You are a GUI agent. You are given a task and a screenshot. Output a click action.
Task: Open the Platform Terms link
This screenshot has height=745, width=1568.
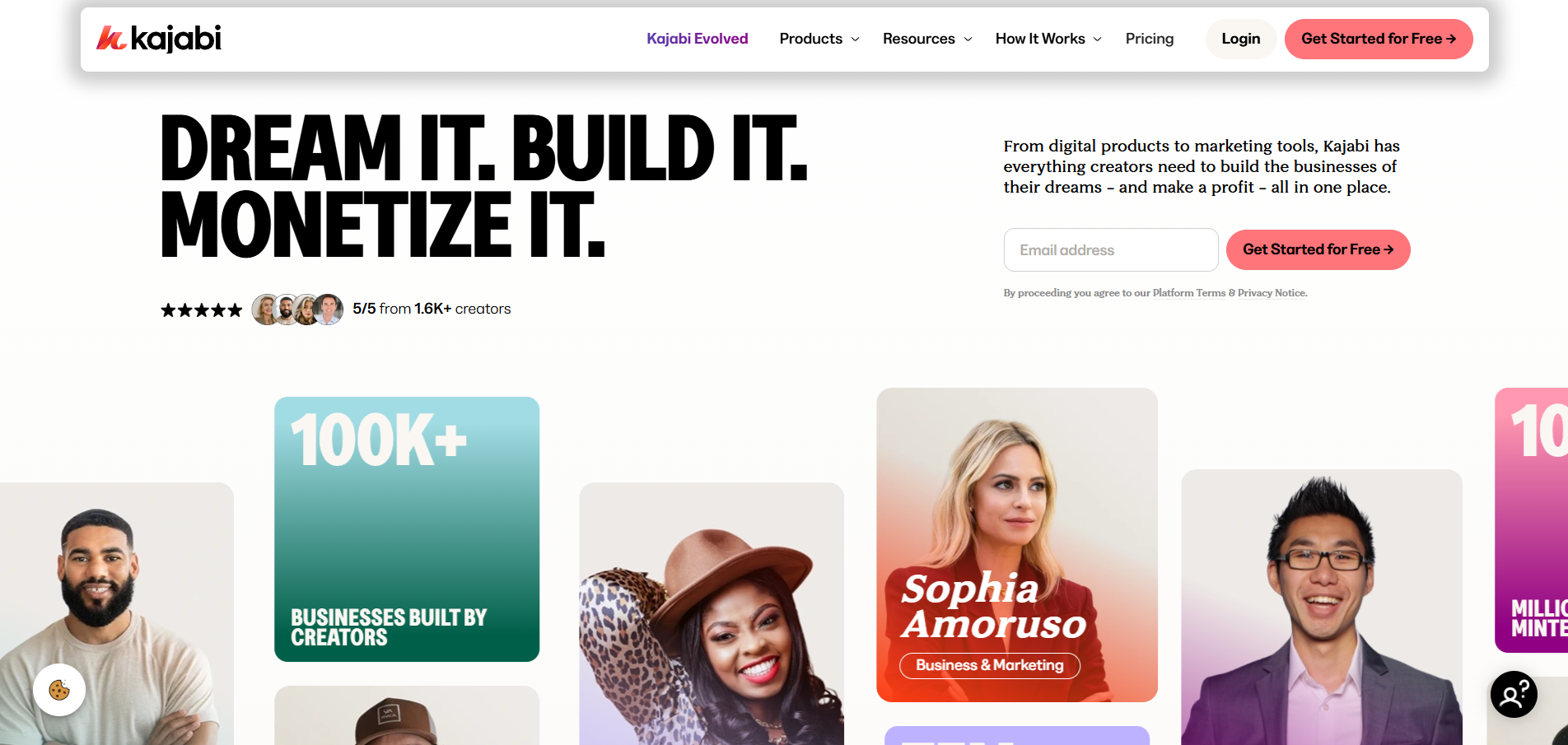tap(1189, 293)
